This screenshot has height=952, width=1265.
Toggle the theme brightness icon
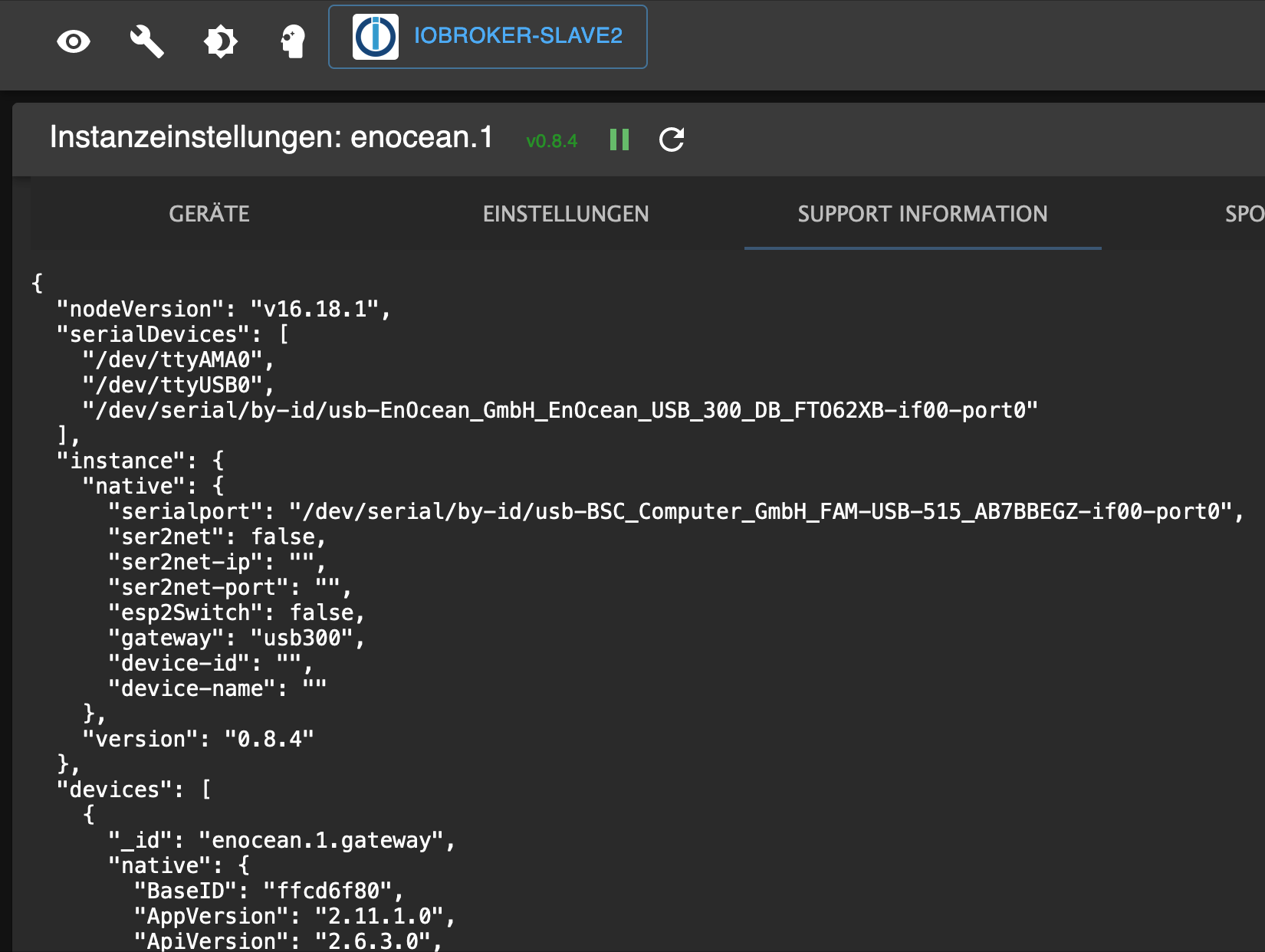[x=221, y=41]
